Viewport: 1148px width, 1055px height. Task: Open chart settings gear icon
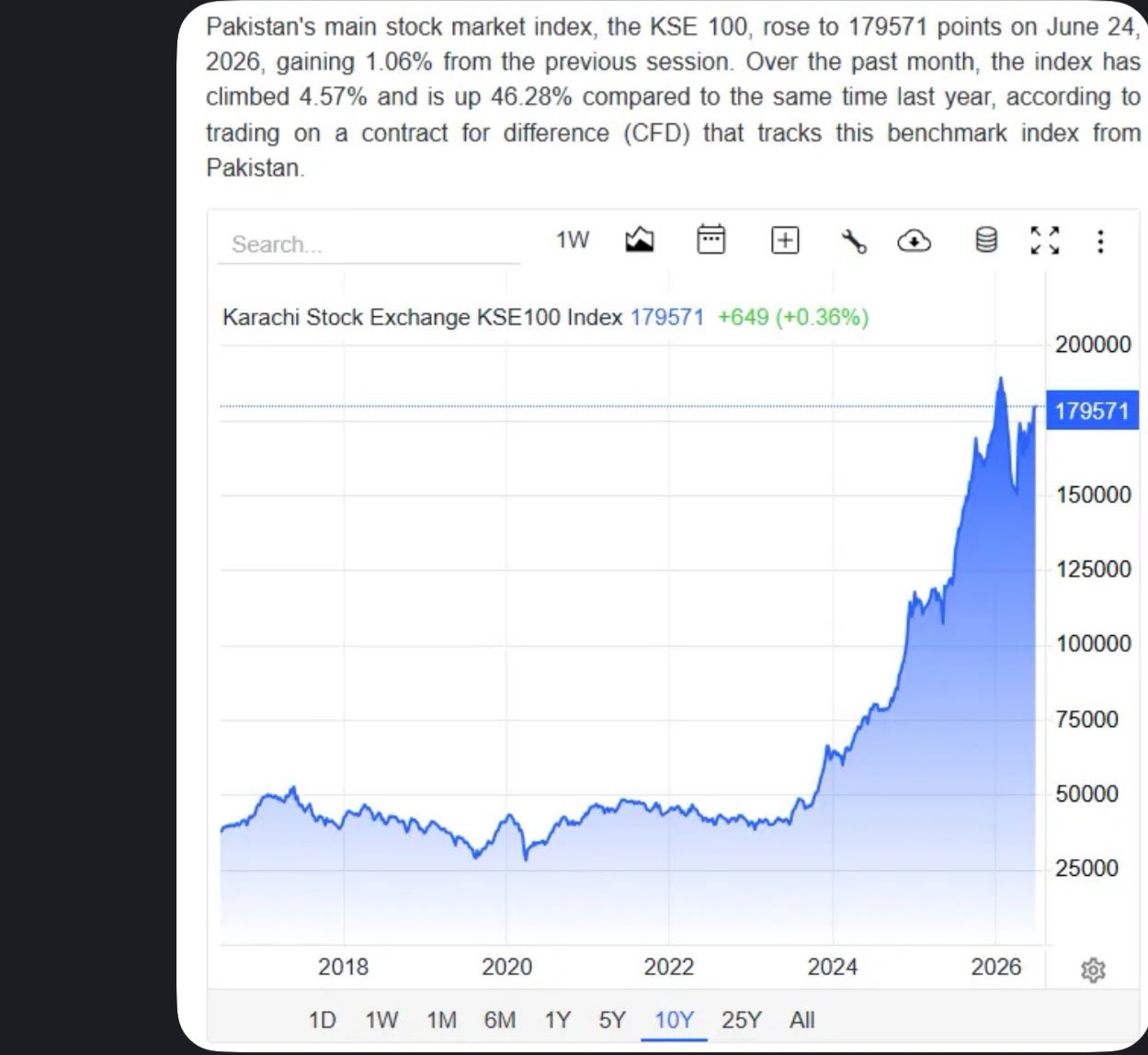tap(1093, 970)
